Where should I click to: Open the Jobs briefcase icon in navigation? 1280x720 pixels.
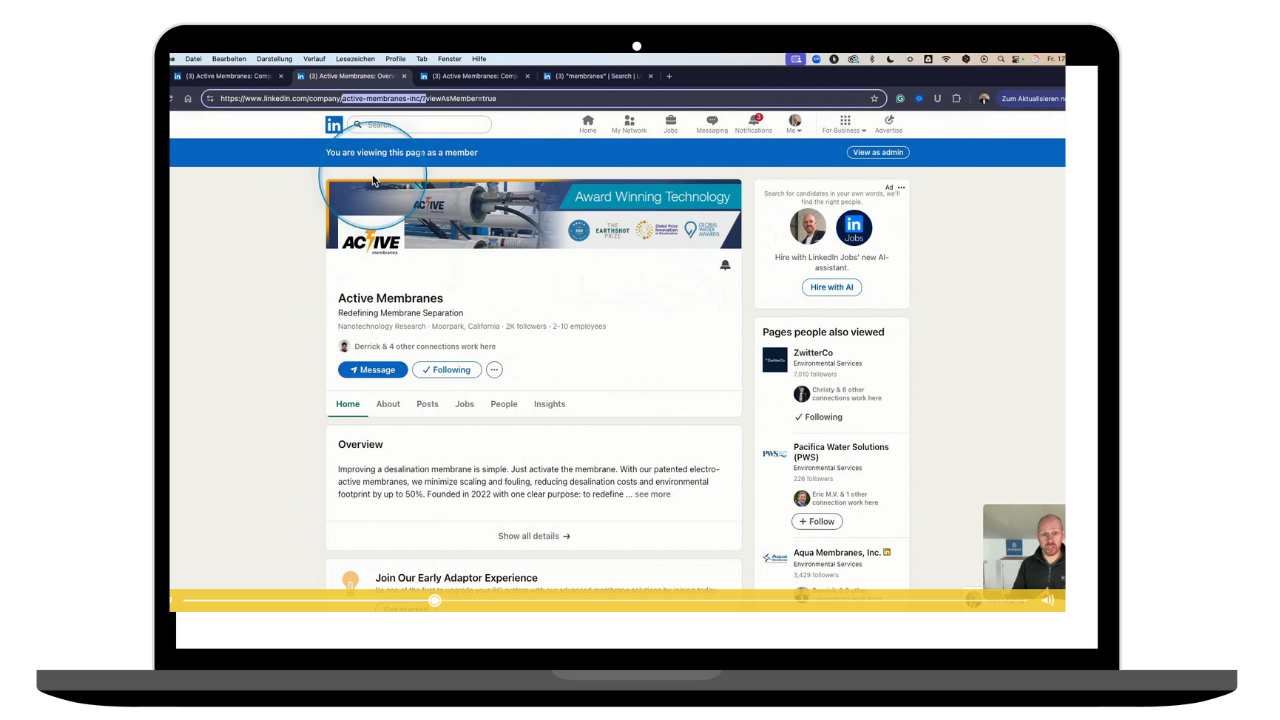click(x=670, y=124)
